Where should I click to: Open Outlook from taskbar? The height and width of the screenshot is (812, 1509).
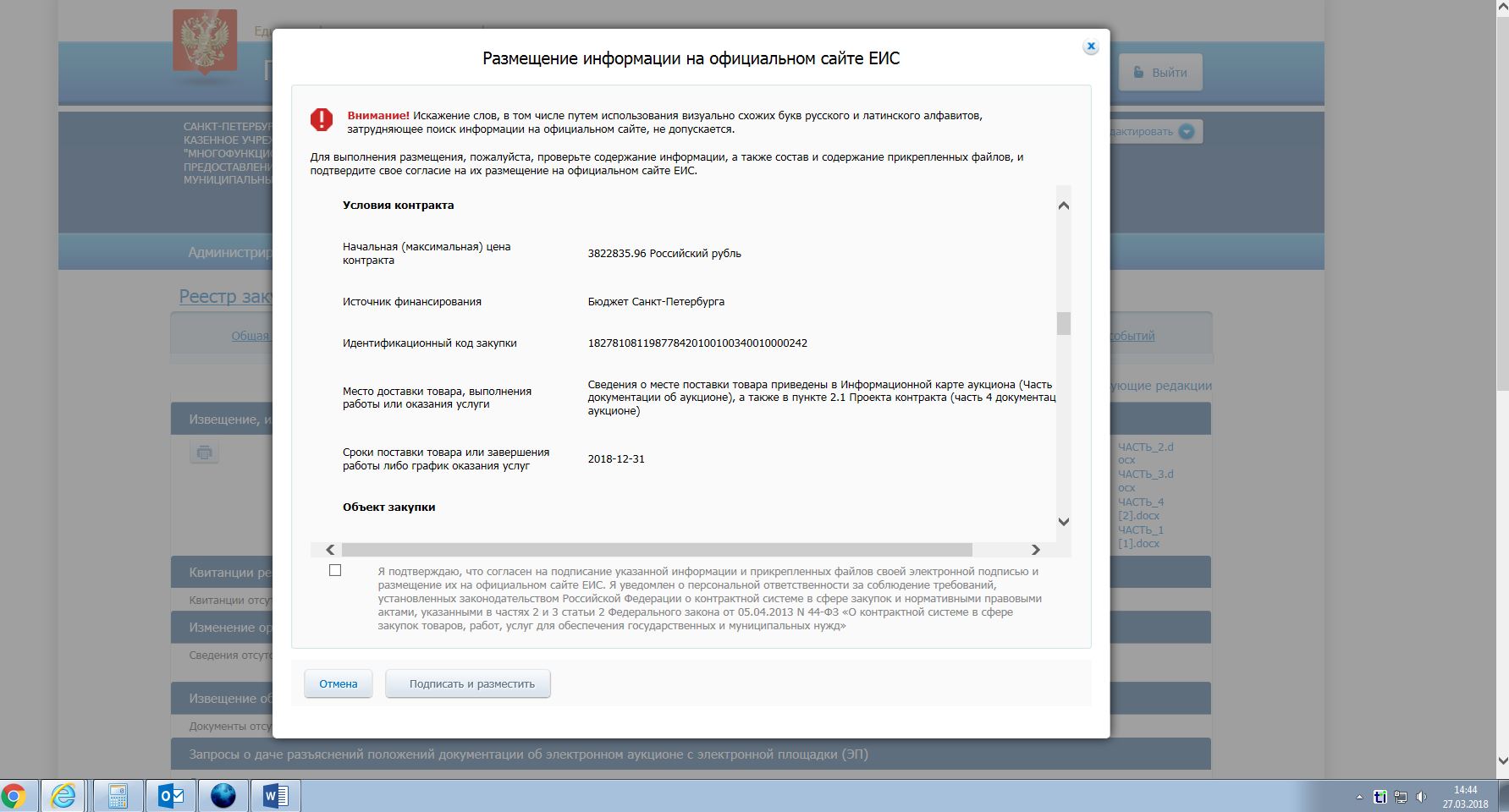(x=171, y=796)
